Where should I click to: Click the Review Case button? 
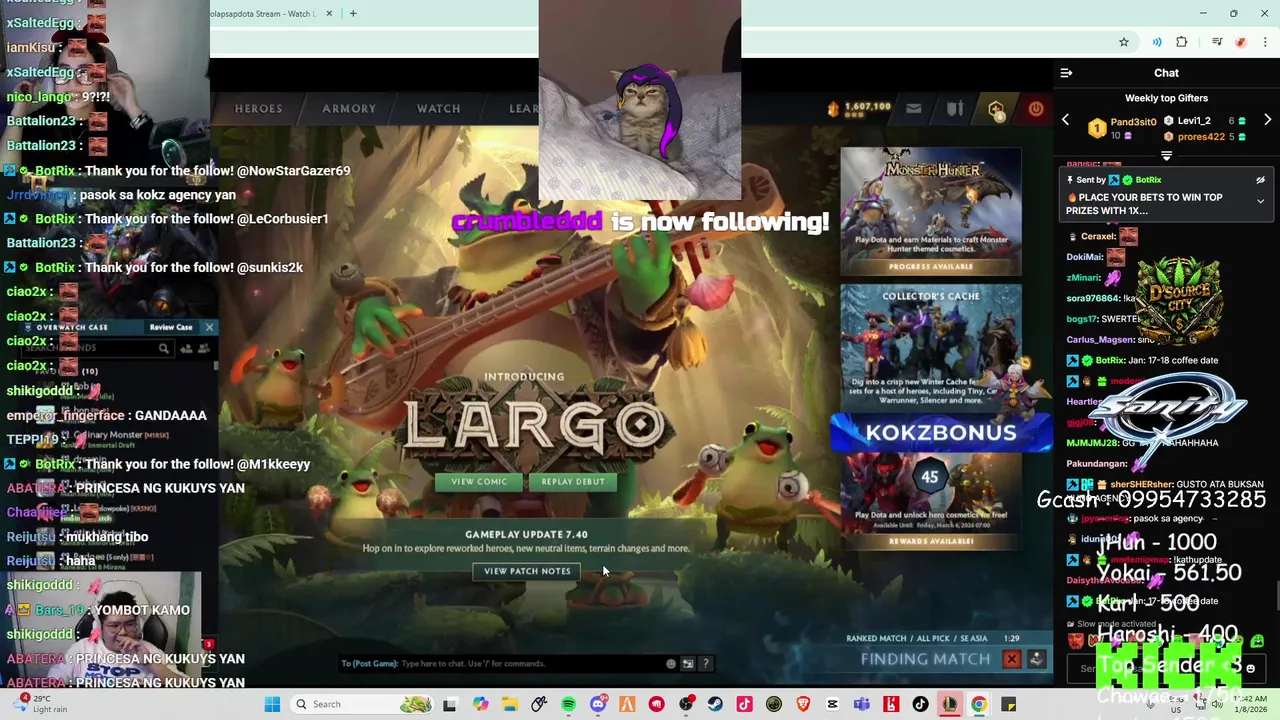(x=171, y=327)
